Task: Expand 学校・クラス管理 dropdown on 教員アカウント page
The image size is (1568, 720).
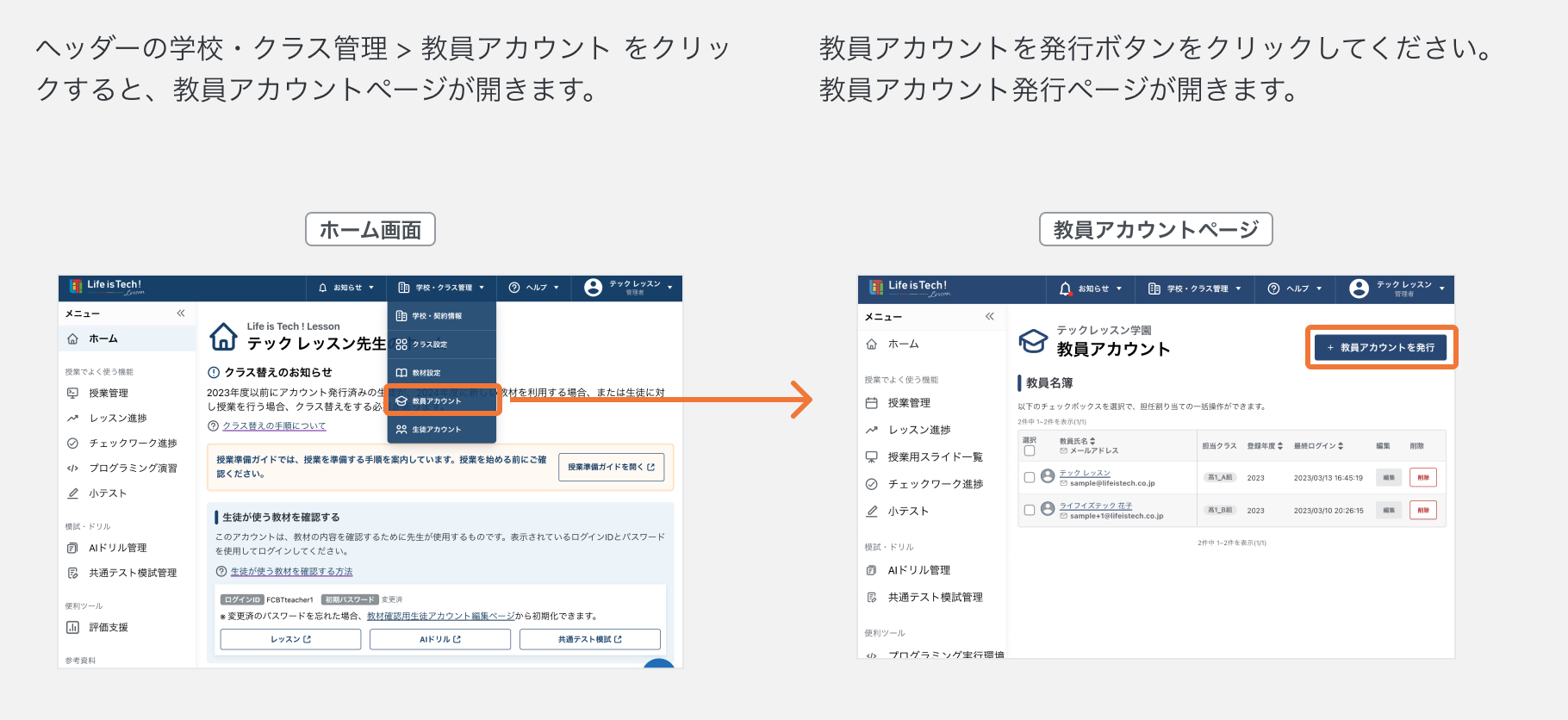Action: (1195, 289)
